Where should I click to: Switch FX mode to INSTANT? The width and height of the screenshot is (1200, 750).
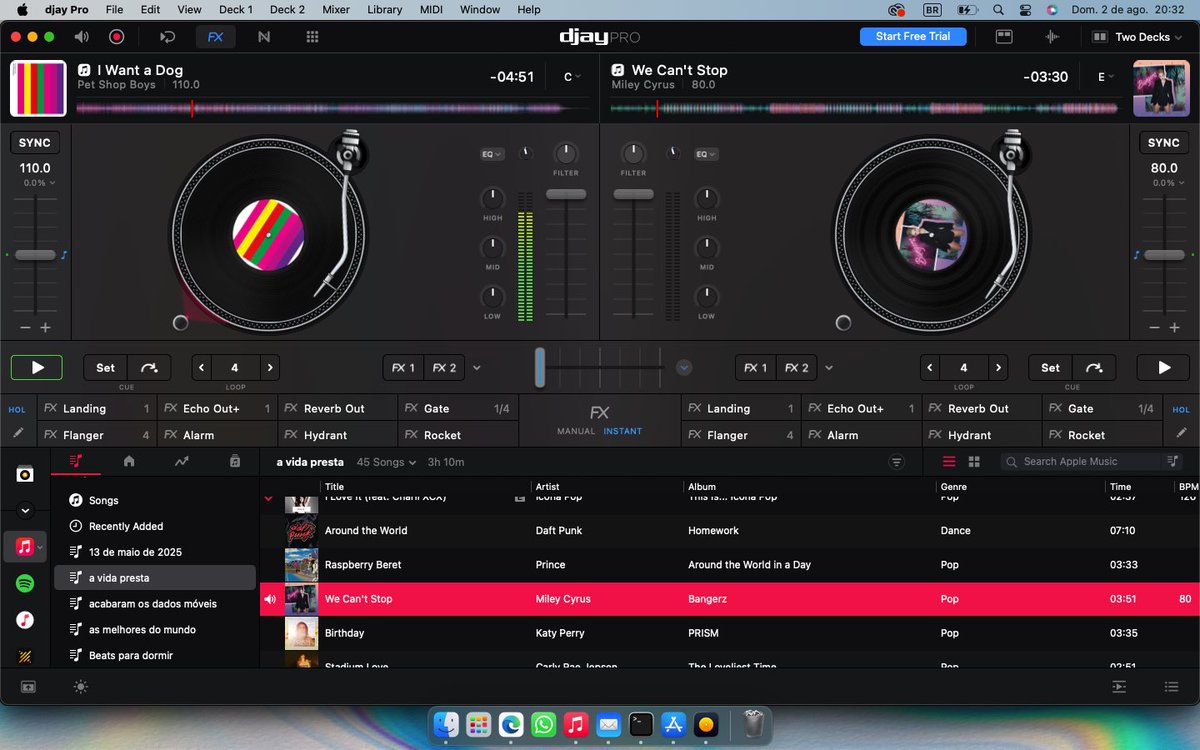[x=623, y=431]
